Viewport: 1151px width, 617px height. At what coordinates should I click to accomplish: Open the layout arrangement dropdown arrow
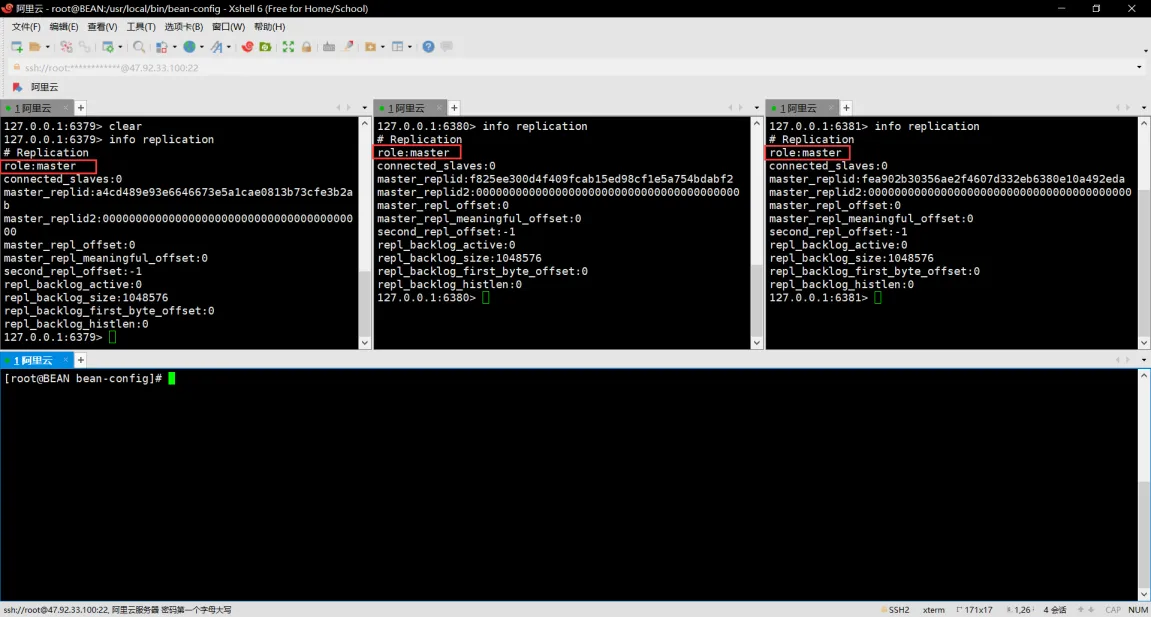coord(409,47)
